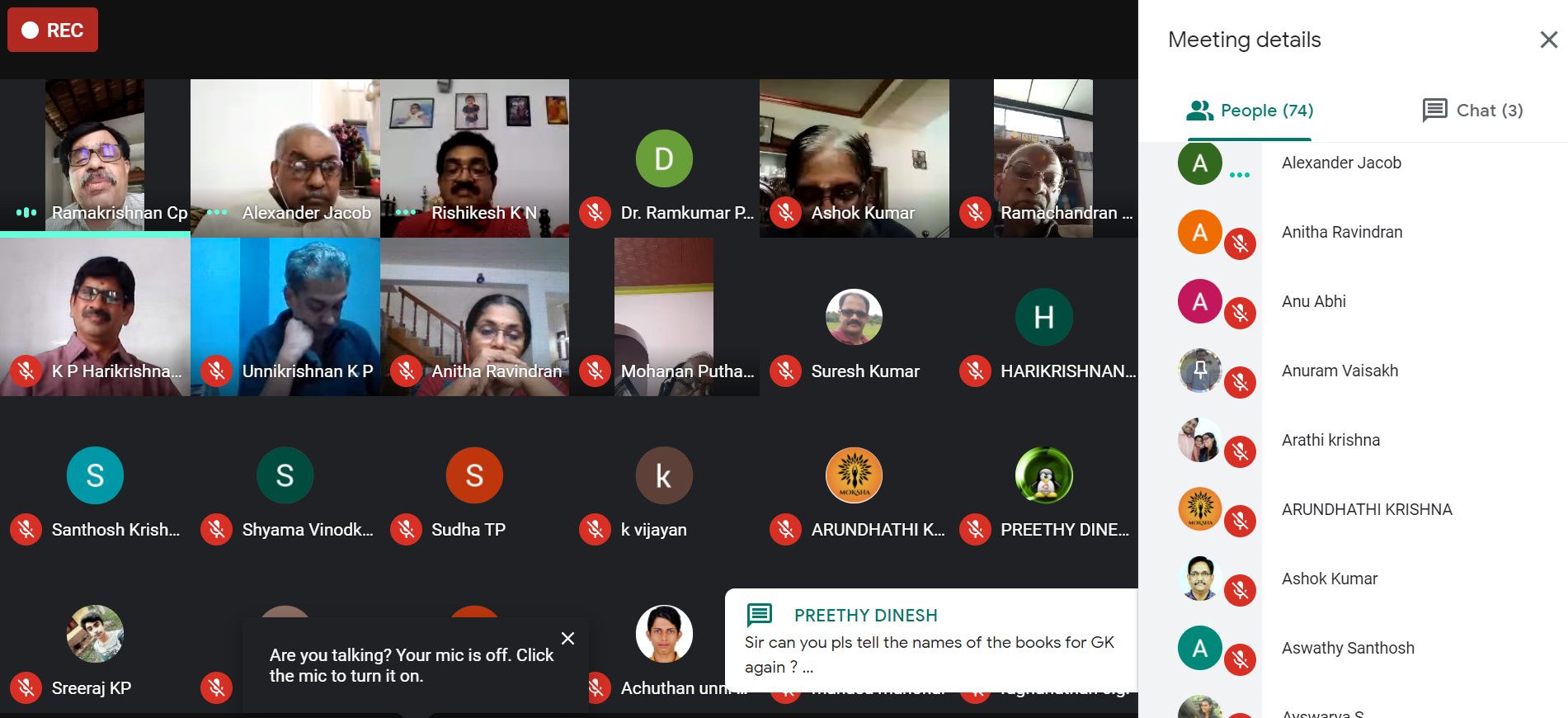Click muted mic icon beside Aswathy Santhosh
Image resolution: width=1568 pixels, height=718 pixels.
(1240, 659)
